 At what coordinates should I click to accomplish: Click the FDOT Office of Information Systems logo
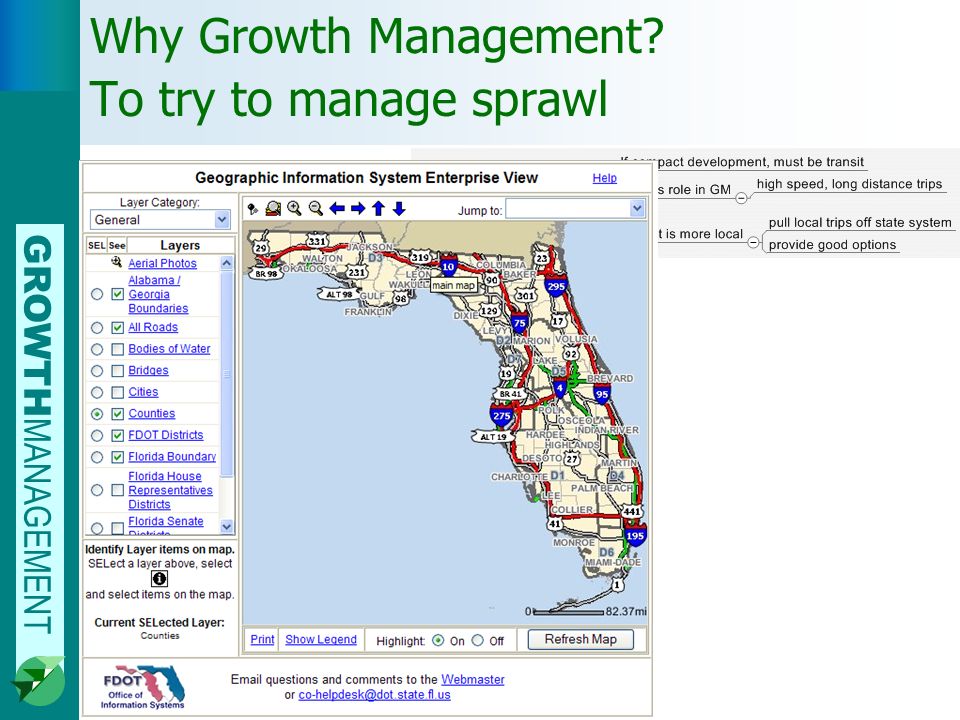click(144, 688)
